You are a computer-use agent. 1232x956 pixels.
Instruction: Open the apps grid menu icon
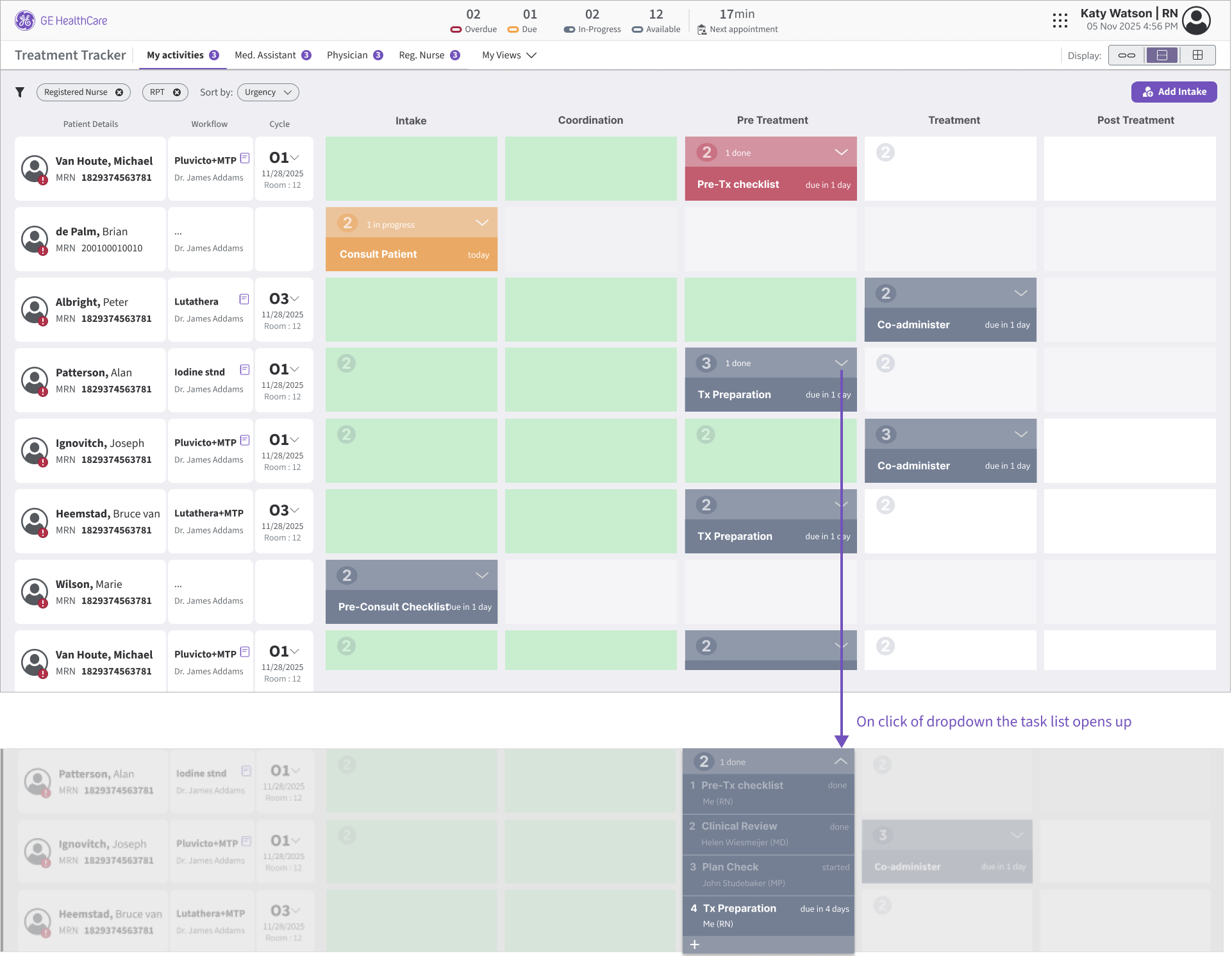tap(1060, 21)
